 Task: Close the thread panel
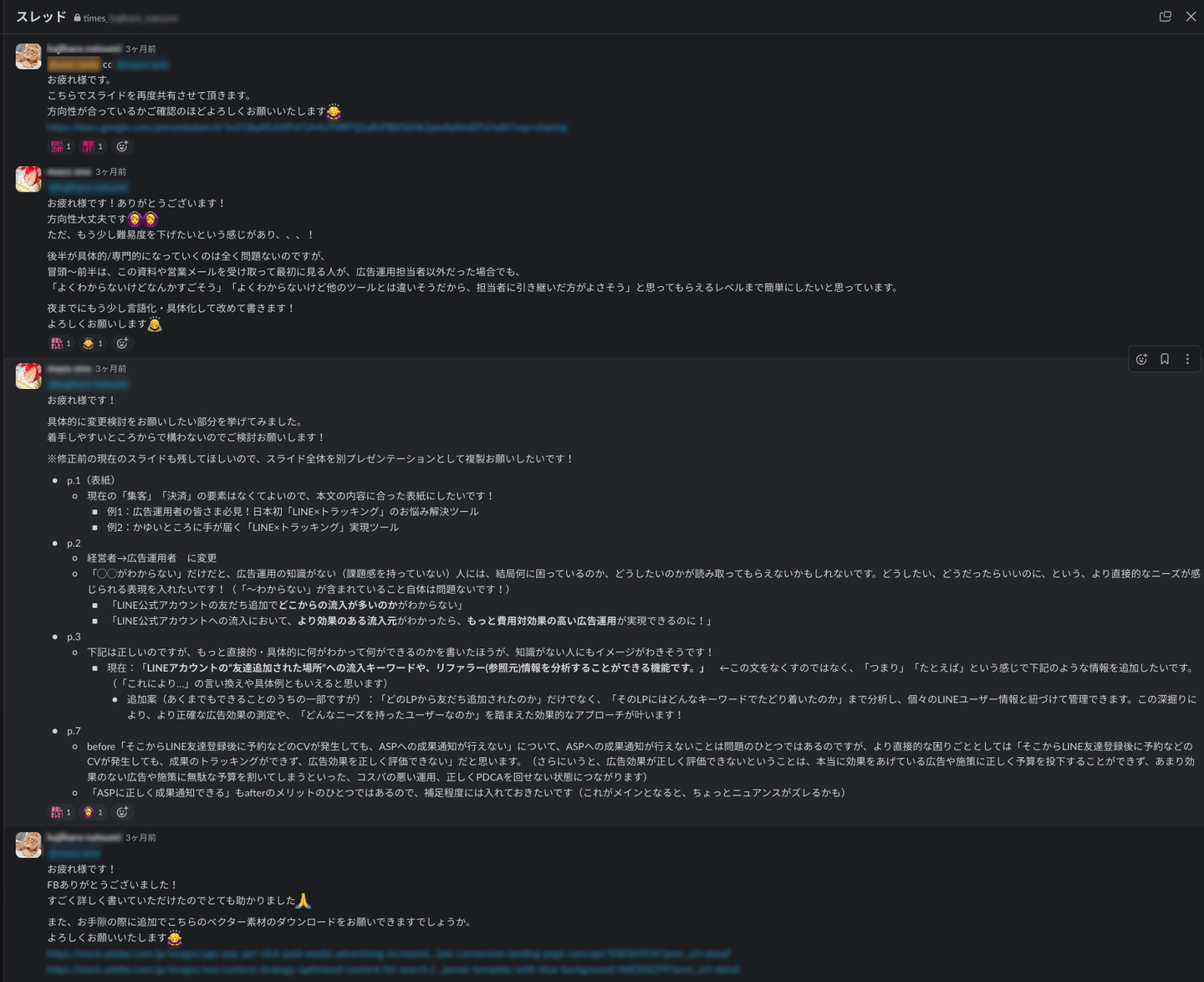coord(1191,17)
